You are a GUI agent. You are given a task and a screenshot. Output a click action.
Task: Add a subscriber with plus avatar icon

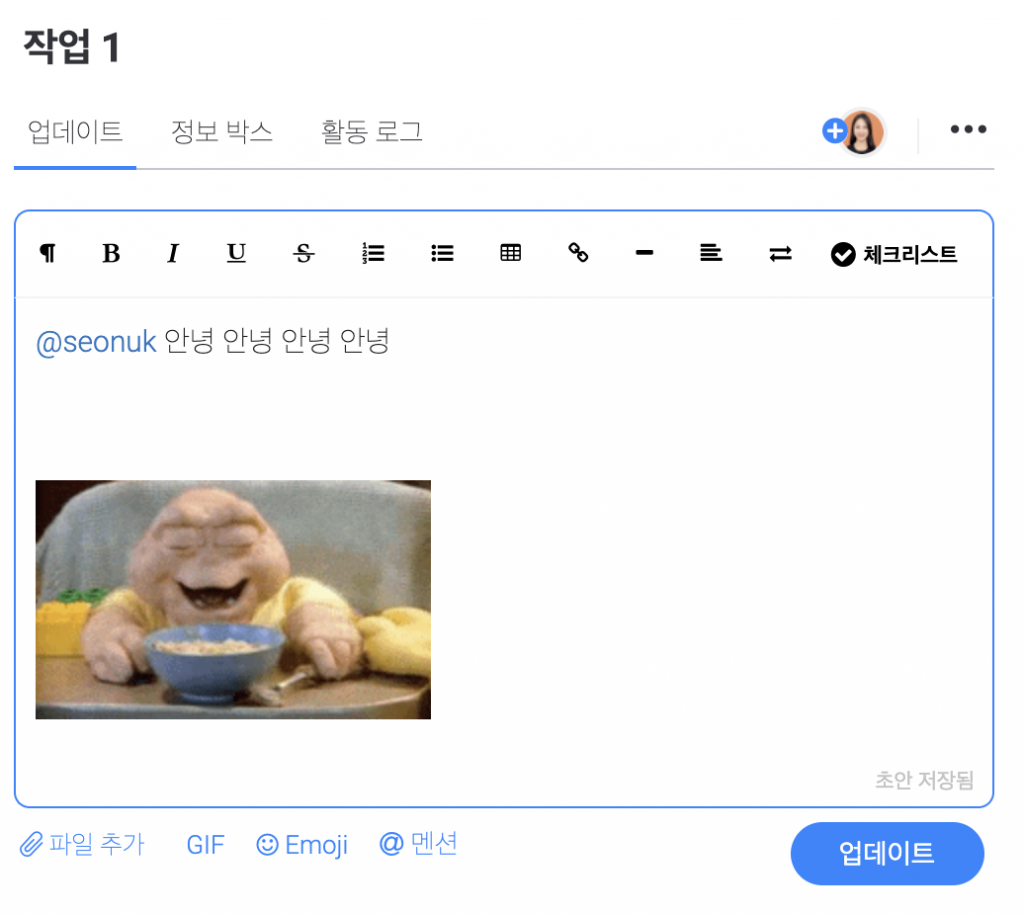point(835,131)
